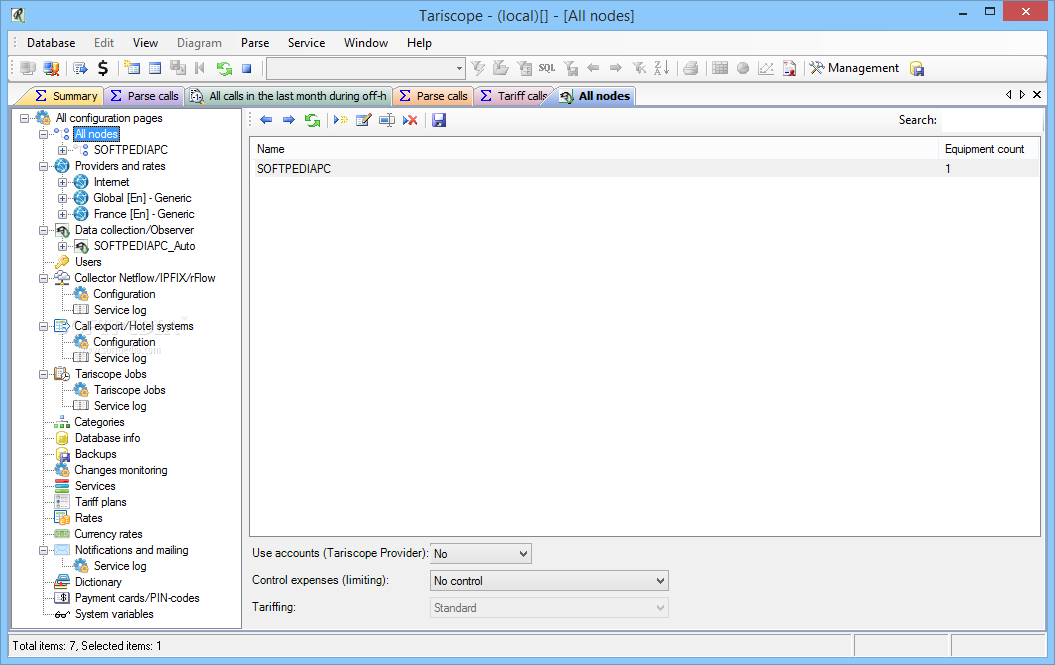Click the Search input field
This screenshot has width=1055, height=665.
[x=989, y=120]
